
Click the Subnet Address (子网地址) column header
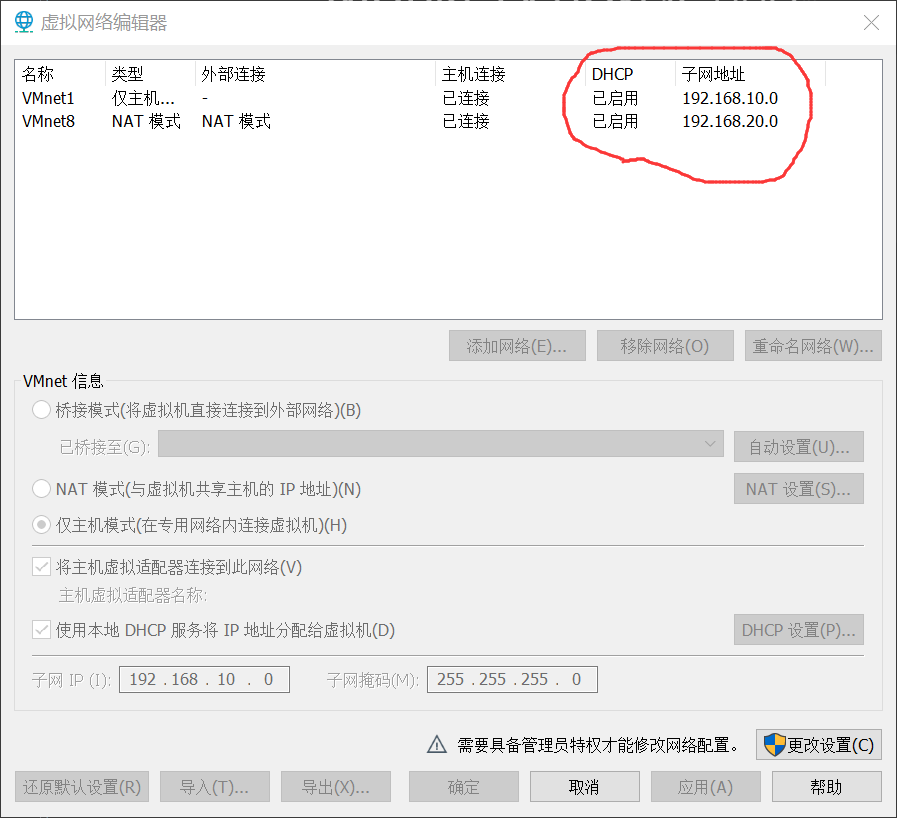tap(750, 74)
